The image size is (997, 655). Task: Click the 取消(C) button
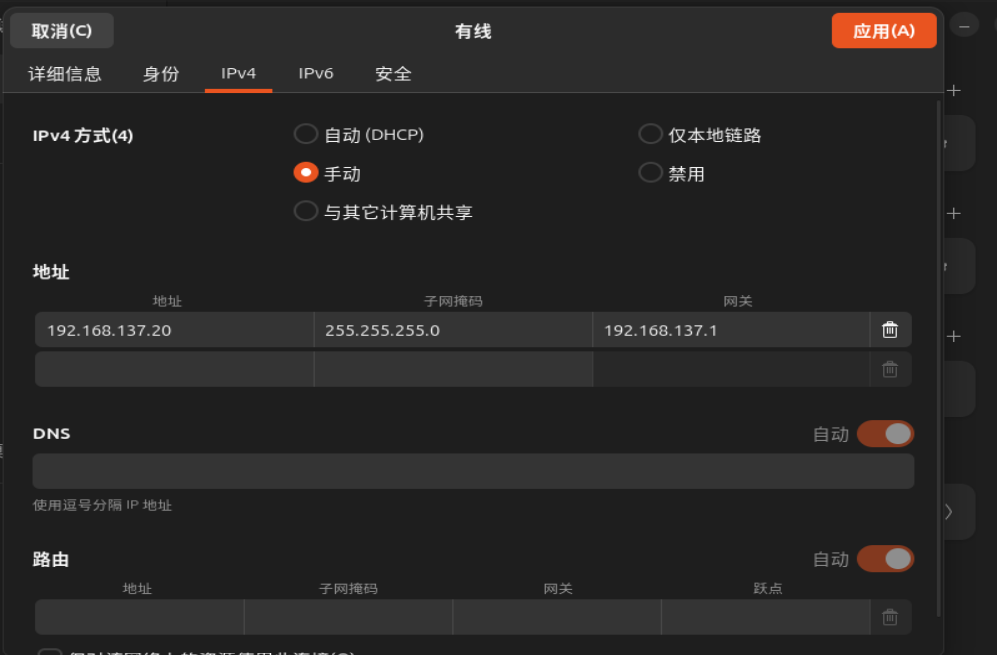[62, 31]
